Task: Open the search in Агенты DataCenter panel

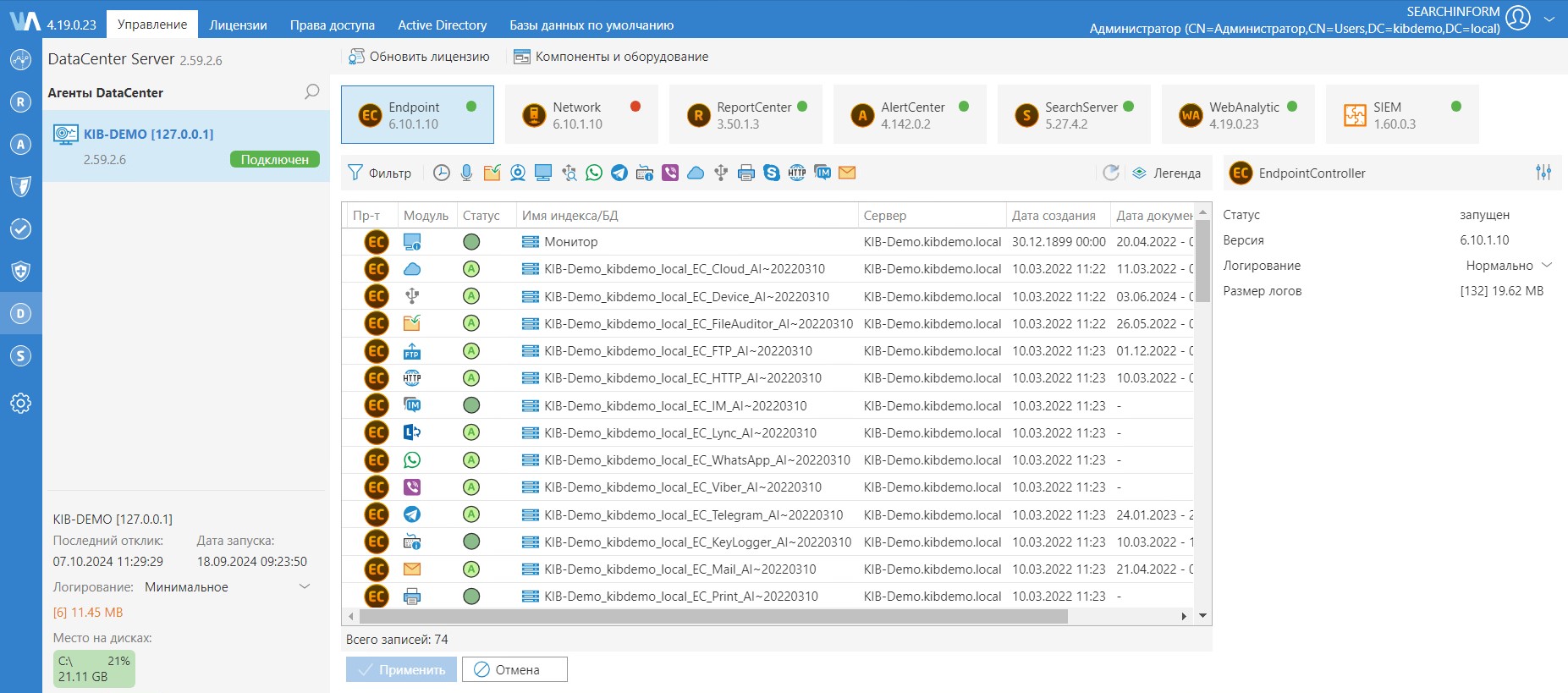Action: click(x=311, y=92)
